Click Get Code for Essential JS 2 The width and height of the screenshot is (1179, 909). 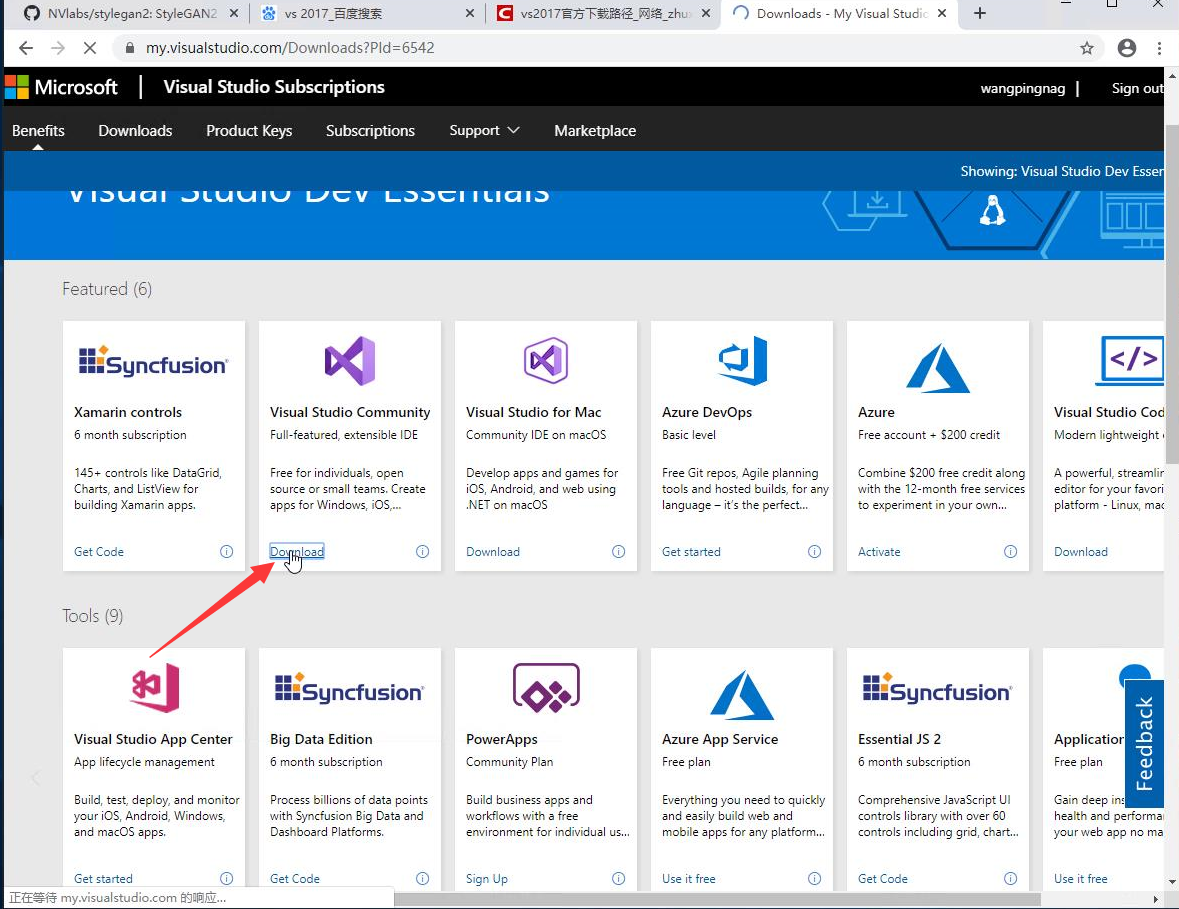[x=883, y=879]
